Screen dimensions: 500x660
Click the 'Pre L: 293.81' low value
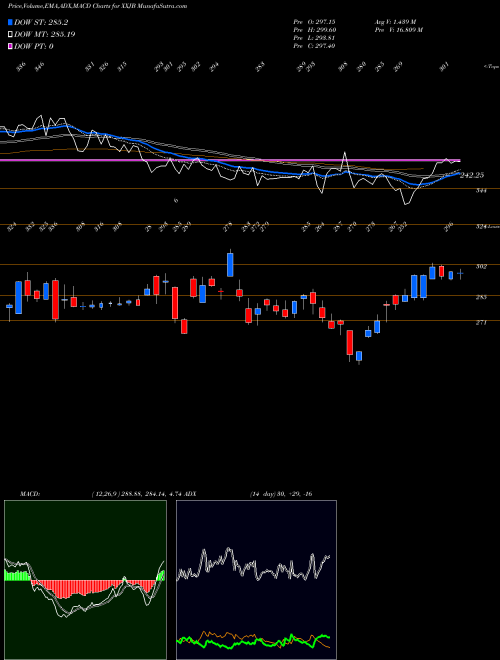(314, 38)
